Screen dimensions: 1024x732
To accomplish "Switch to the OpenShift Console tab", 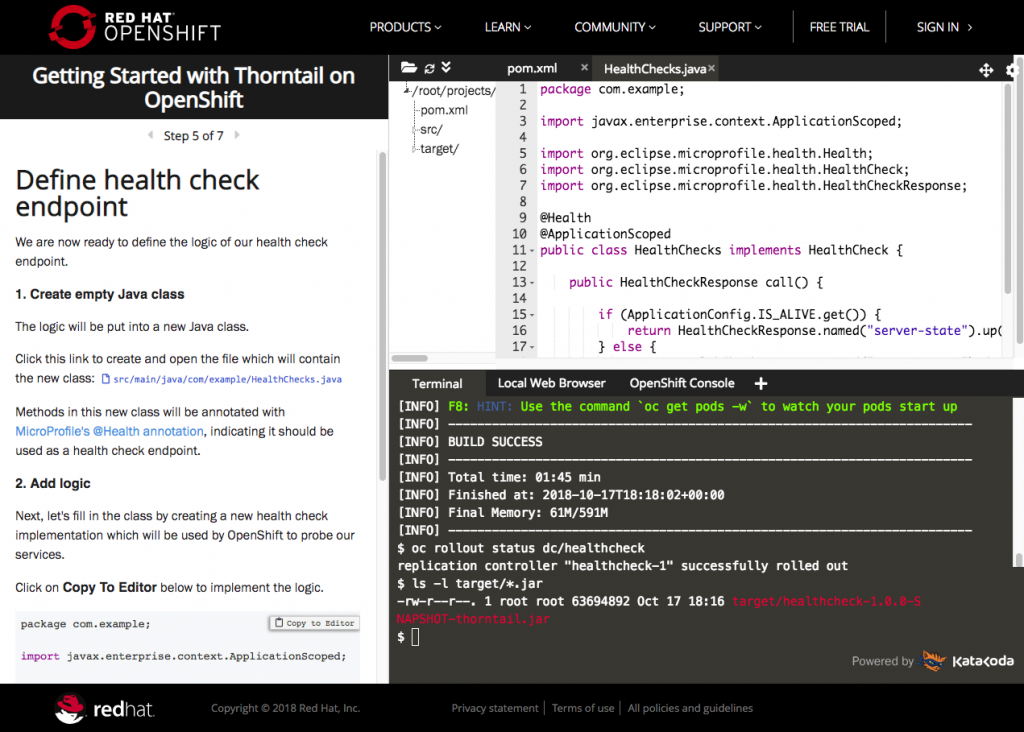I will click(681, 383).
